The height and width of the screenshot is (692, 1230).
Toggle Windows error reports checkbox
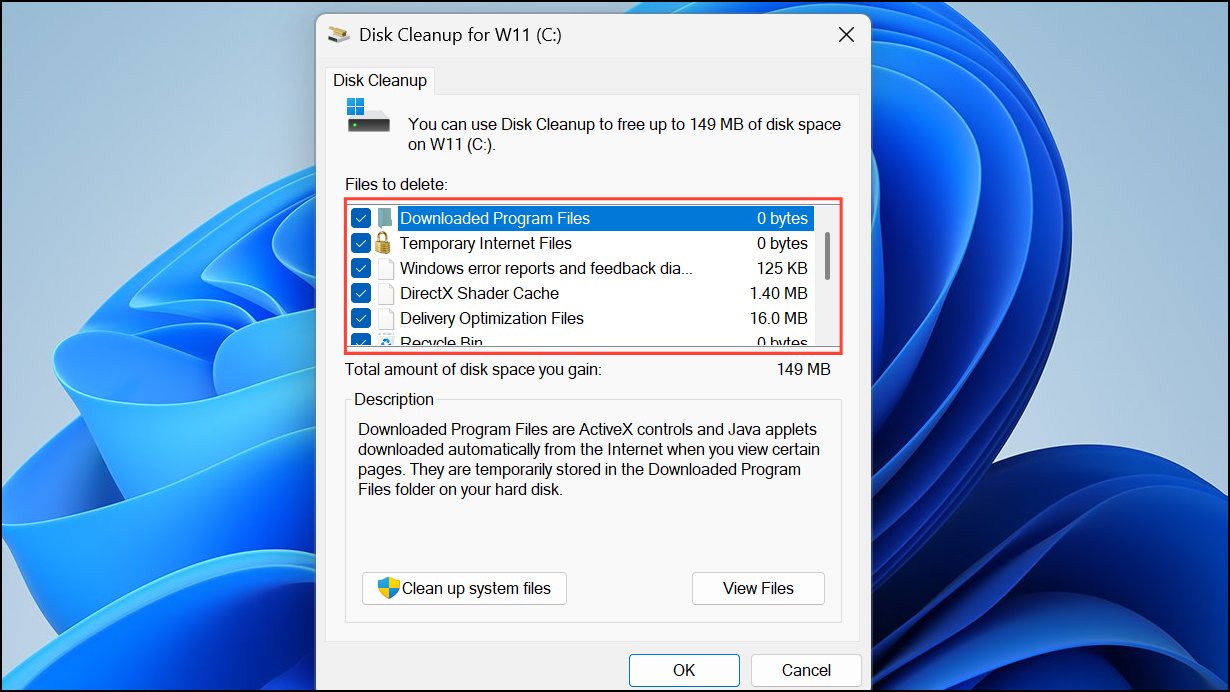pos(361,268)
